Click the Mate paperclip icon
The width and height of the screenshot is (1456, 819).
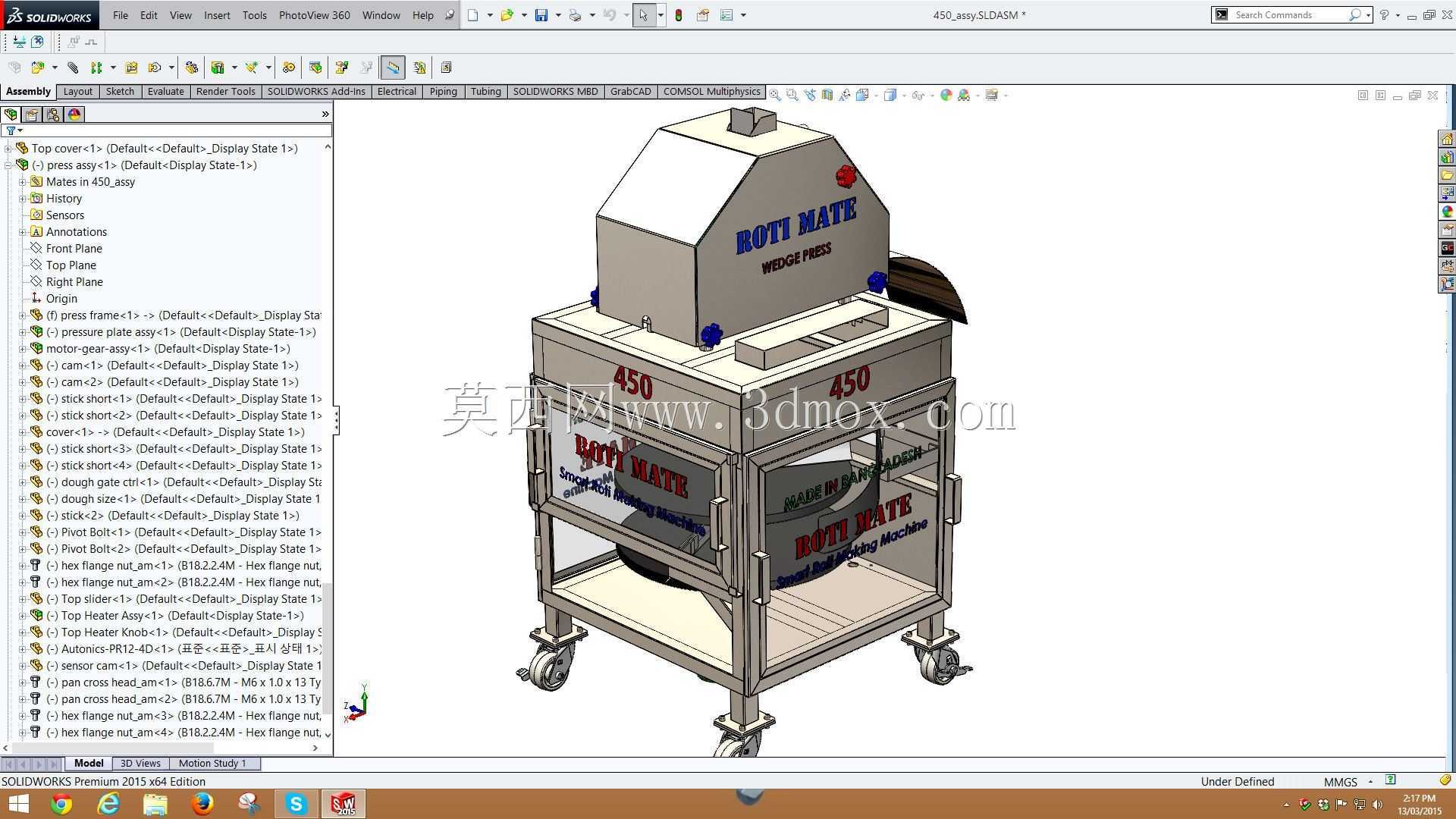73,67
